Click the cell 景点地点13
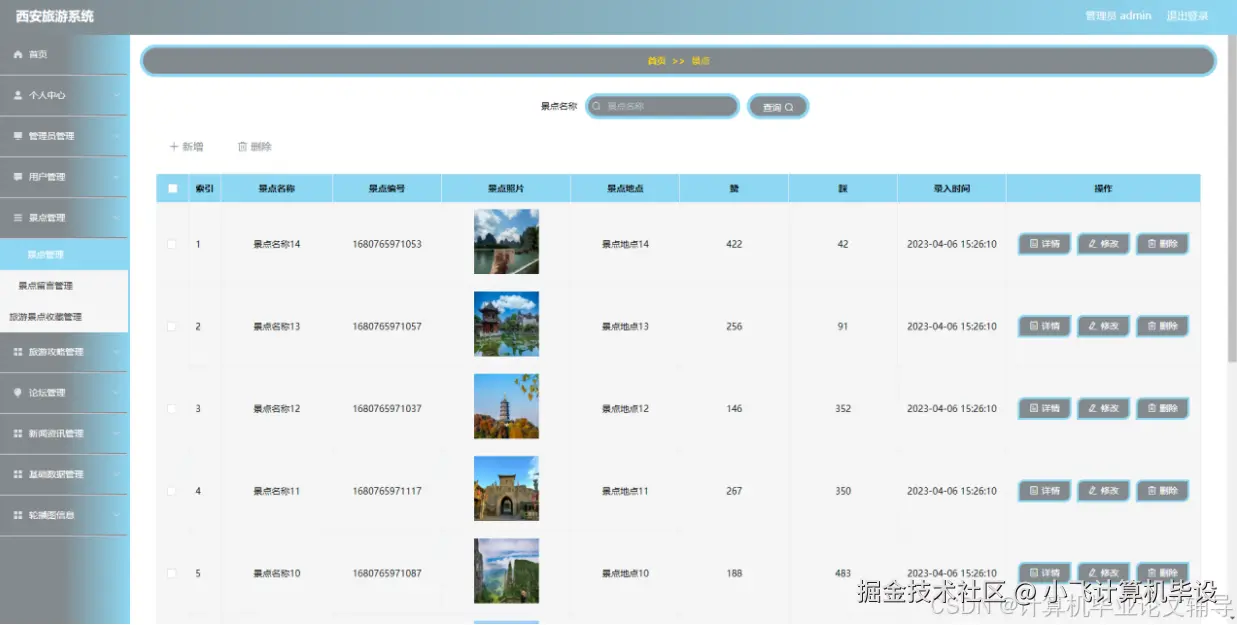Viewport: 1237px width, 625px height. pos(625,327)
